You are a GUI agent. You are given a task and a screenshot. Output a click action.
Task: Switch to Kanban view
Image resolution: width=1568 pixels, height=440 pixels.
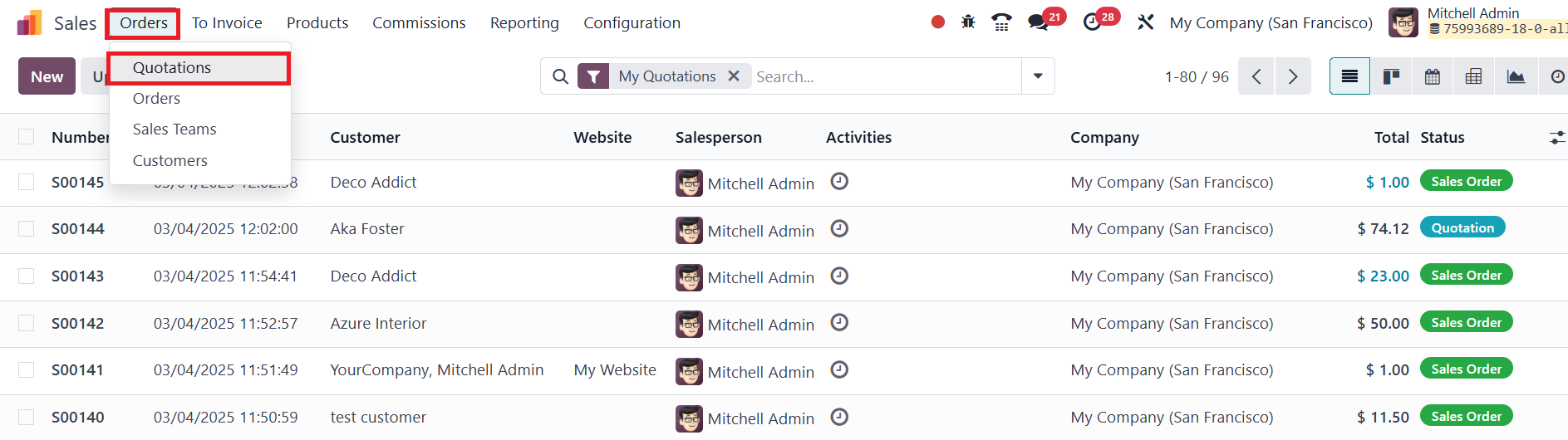[x=1391, y=76]
